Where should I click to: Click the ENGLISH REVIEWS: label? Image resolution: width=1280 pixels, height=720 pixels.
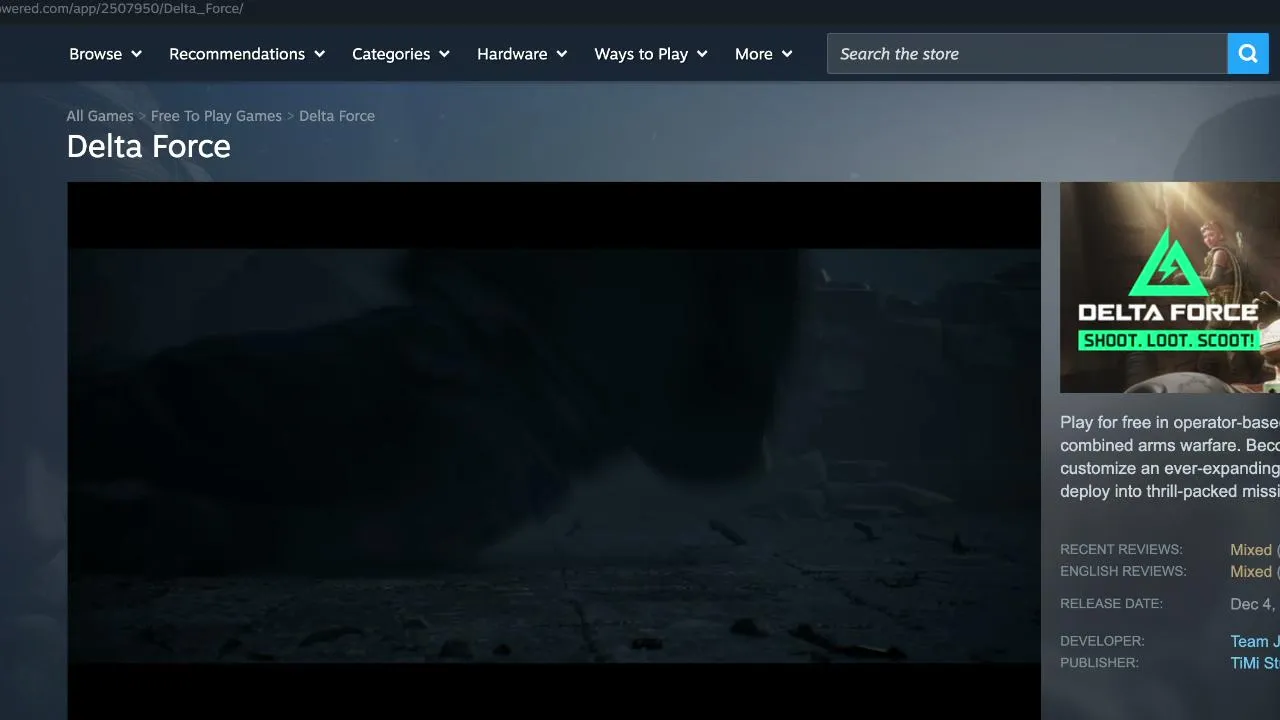pos(1123,572)
